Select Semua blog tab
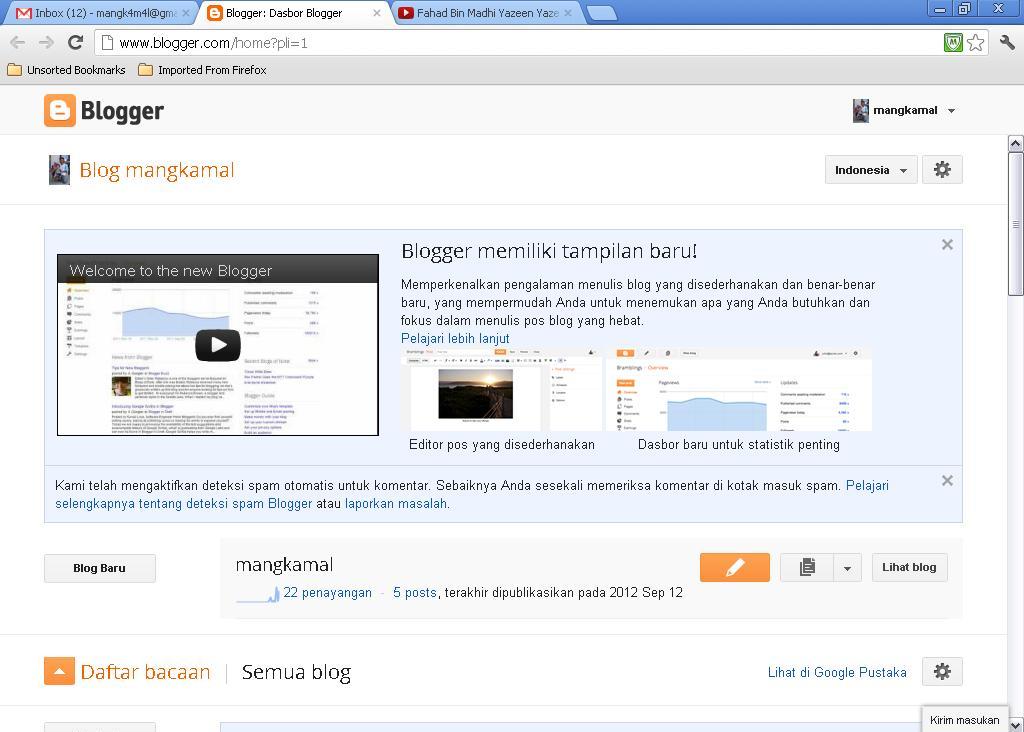This screenshot has height=732, width=1024. (x=296, y=672)
